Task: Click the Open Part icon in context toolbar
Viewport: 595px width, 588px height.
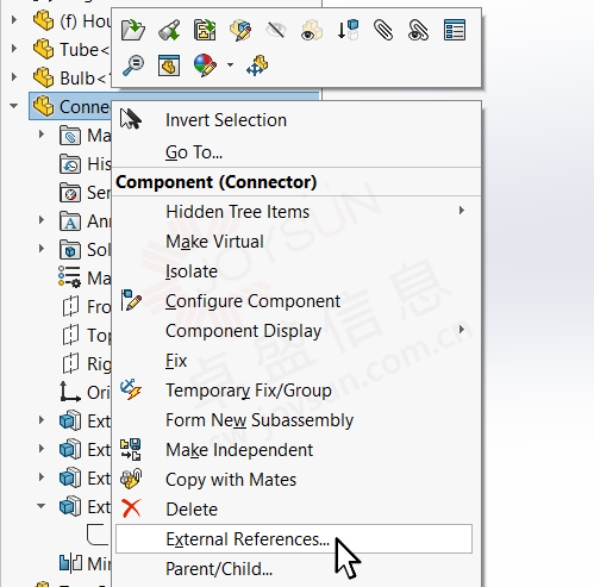Action: [x=132, y=30]
